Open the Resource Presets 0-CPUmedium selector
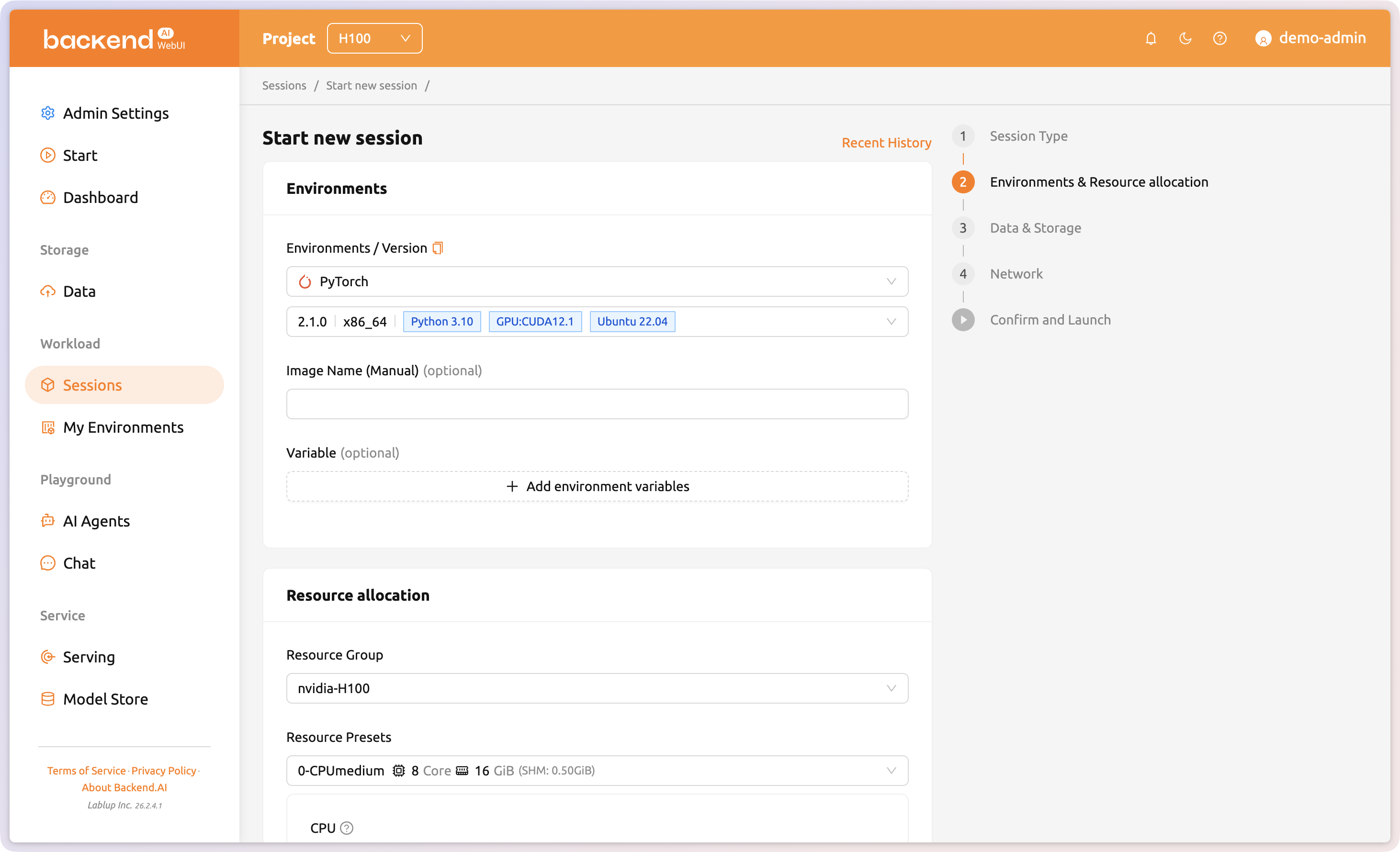 pyautogui.click(x=597, y=771)
